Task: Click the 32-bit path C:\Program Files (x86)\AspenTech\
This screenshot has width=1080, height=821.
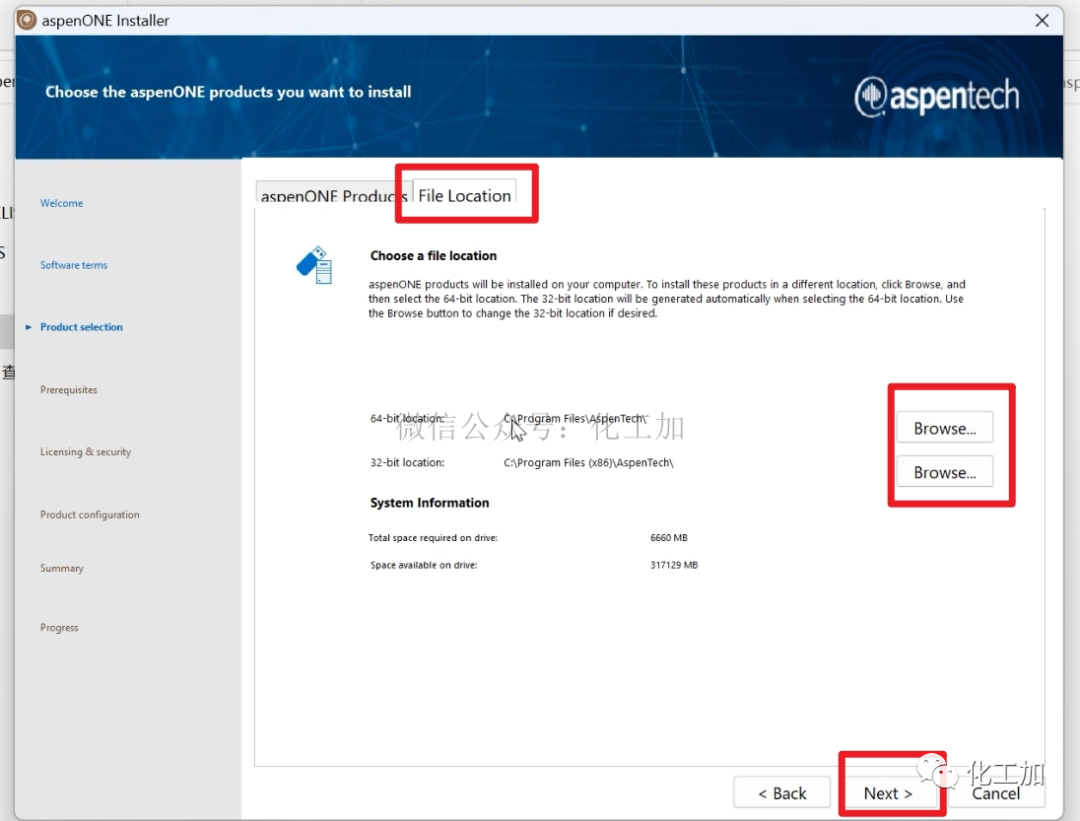Action: pos(589,463)
